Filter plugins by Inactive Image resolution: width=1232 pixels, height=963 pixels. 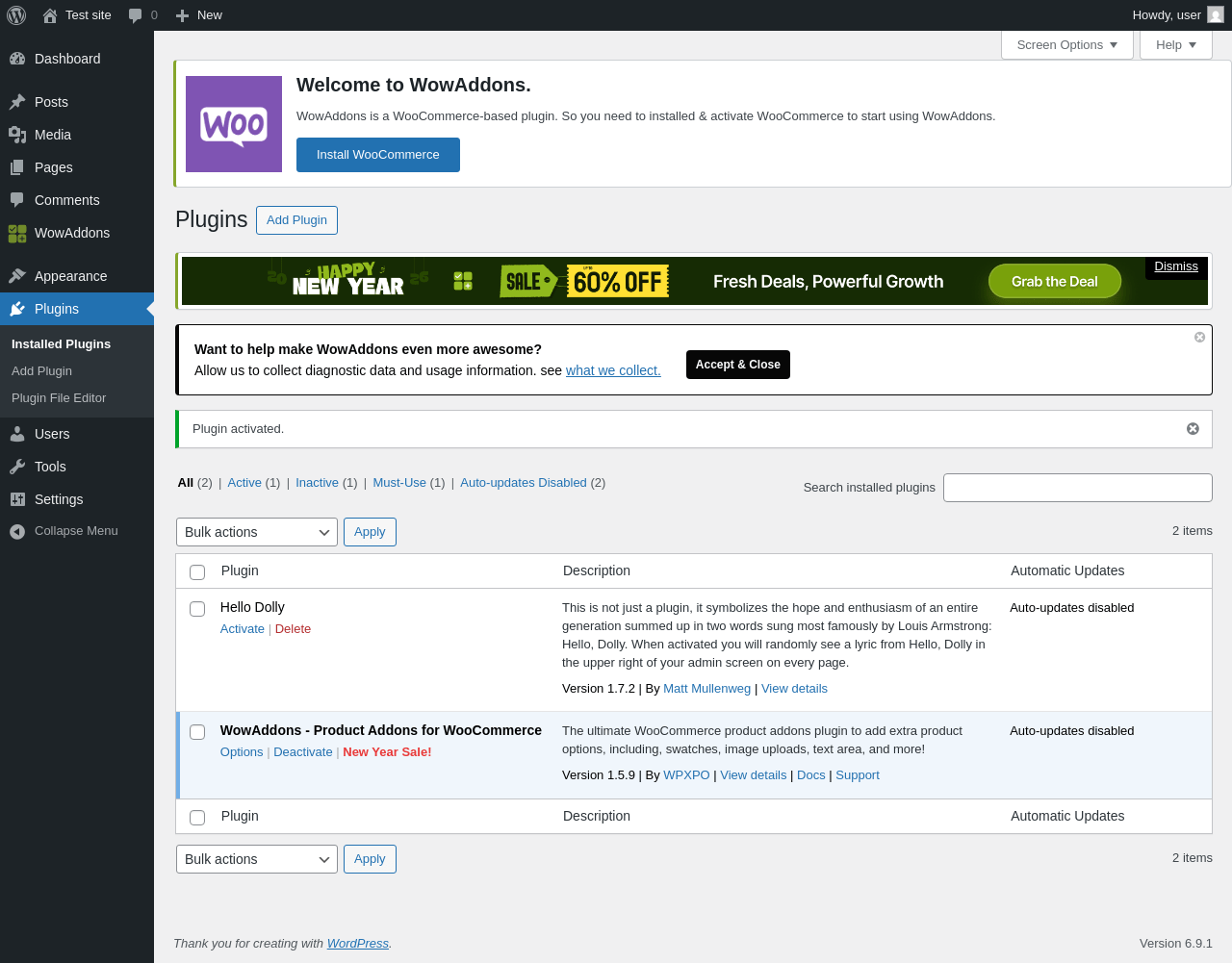coord(317,483)
